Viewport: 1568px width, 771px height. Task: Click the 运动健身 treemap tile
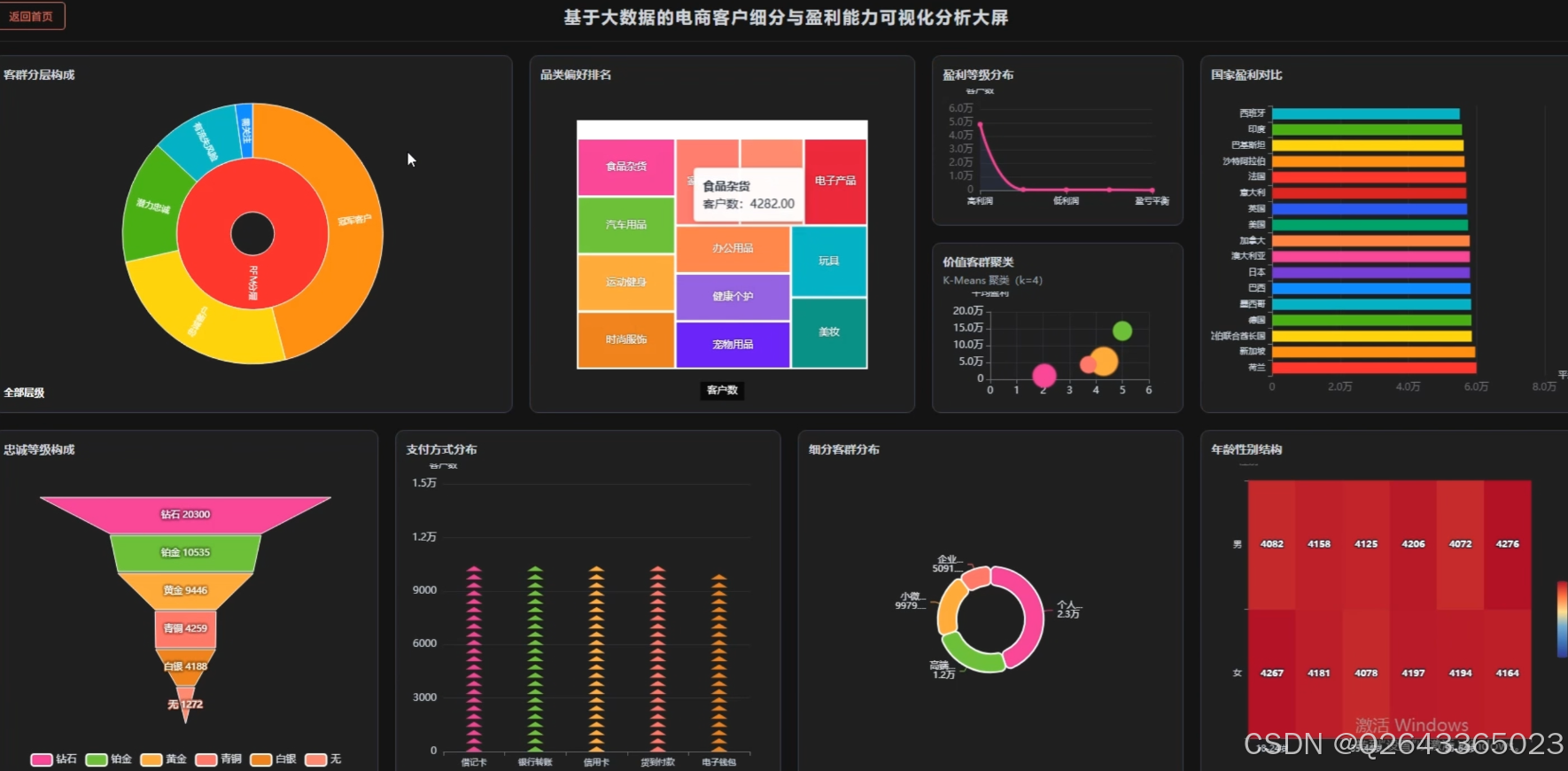click(625, 282)
